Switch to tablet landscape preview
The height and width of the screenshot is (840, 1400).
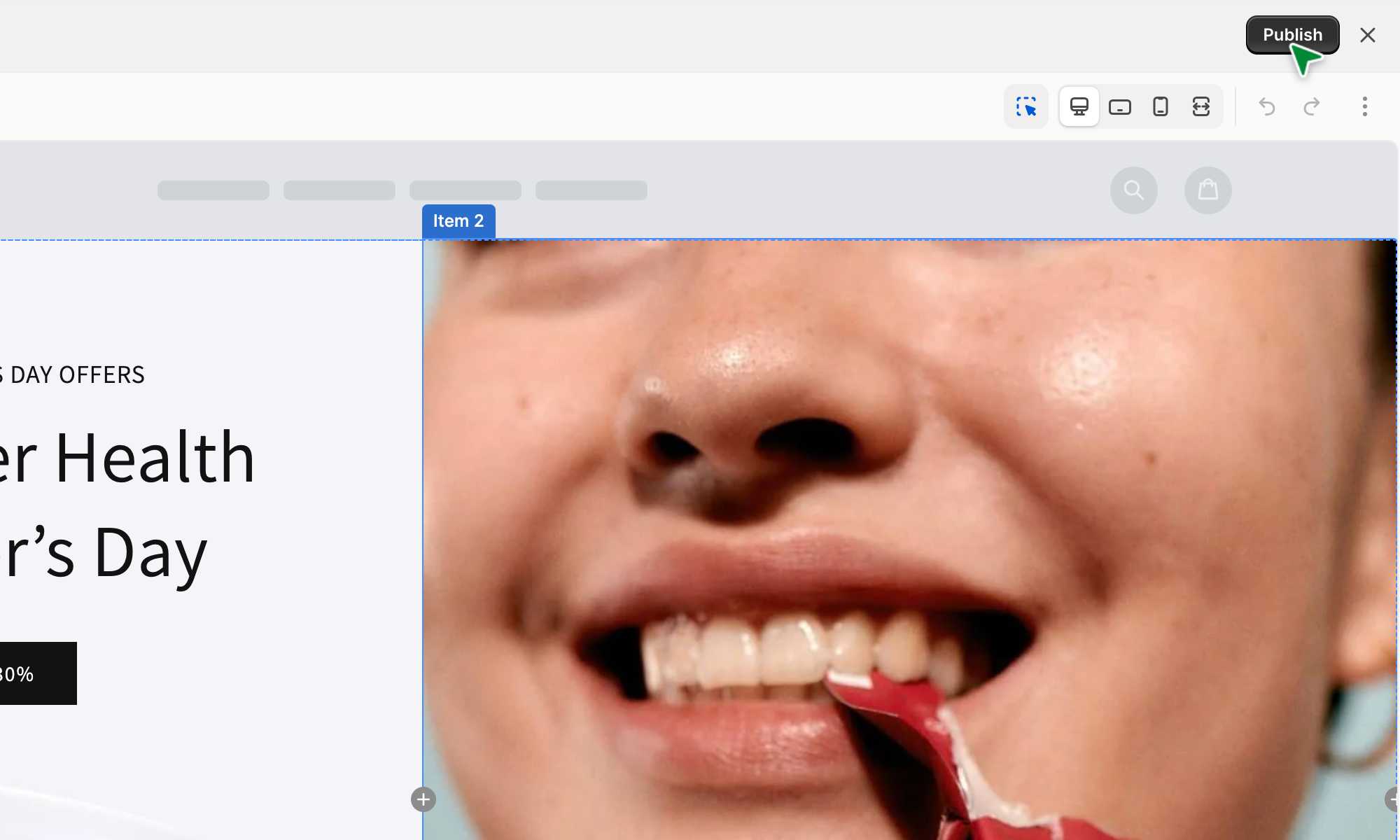(1120, 106)
